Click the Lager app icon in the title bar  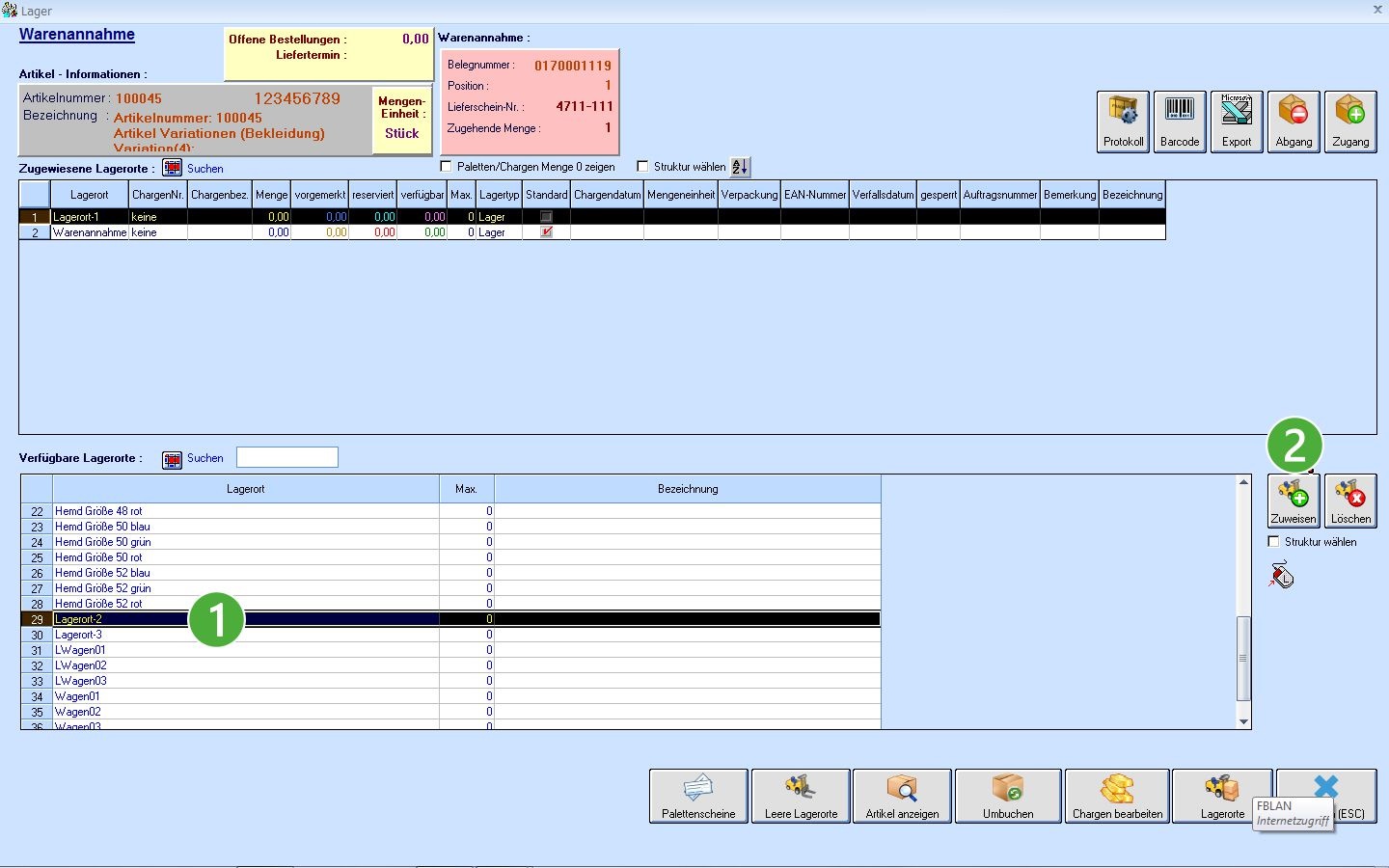point(10,11)
